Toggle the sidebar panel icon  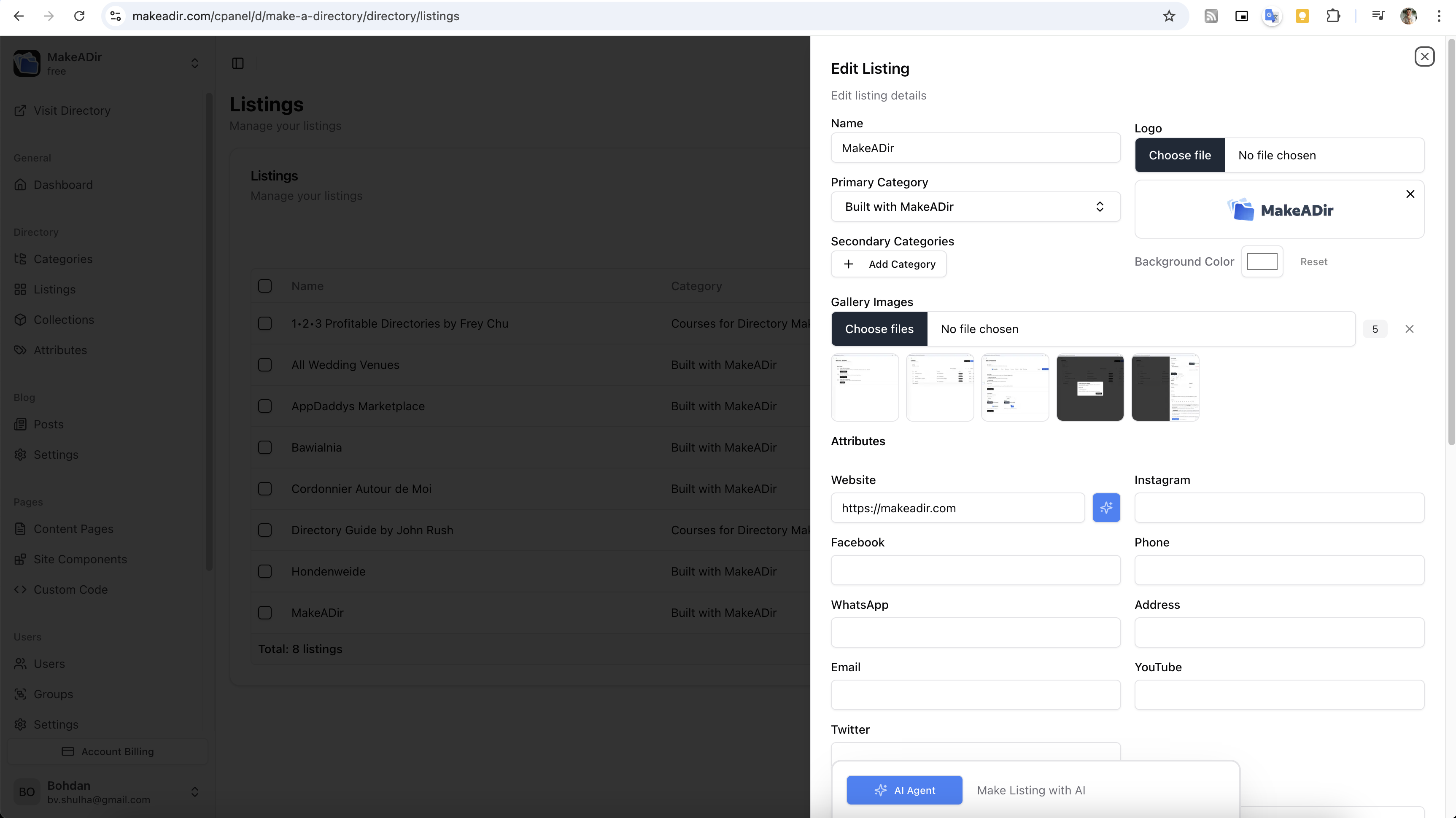tap(238, 63)
